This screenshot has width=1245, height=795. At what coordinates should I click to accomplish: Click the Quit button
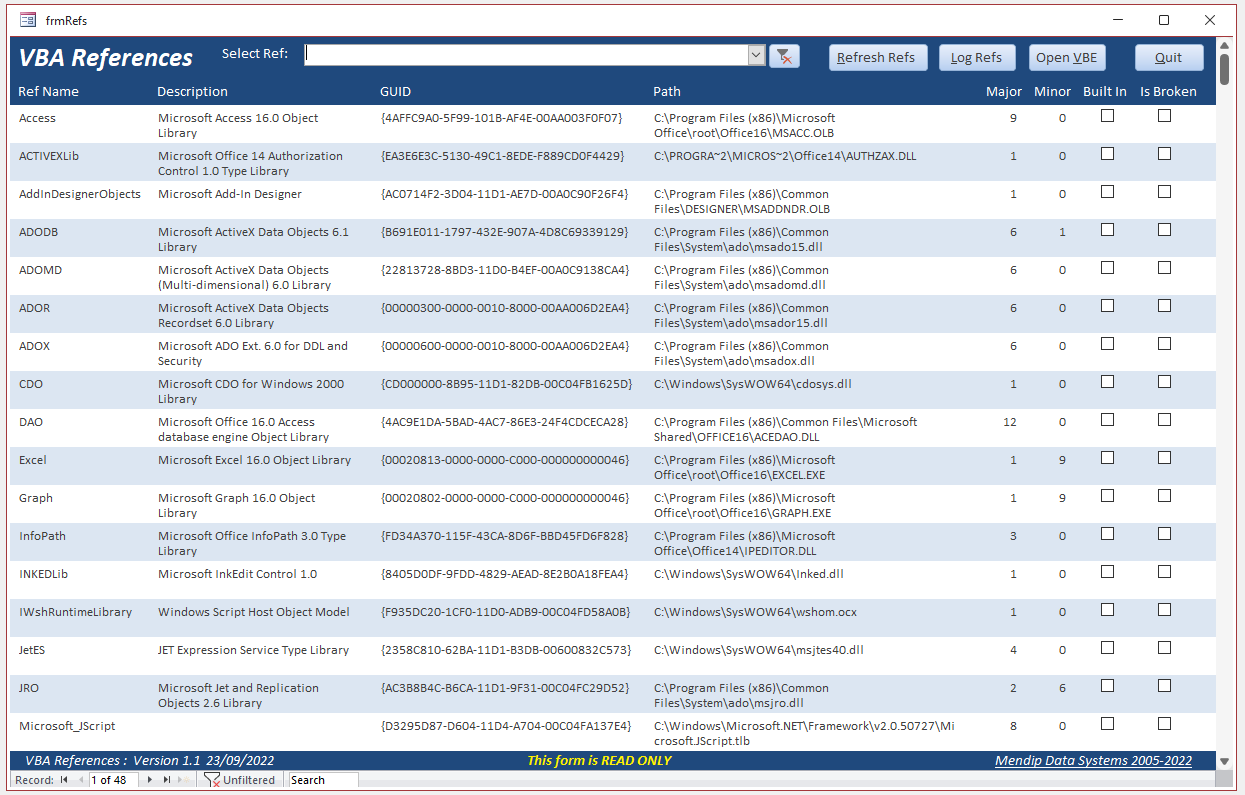pos(1168,58)
